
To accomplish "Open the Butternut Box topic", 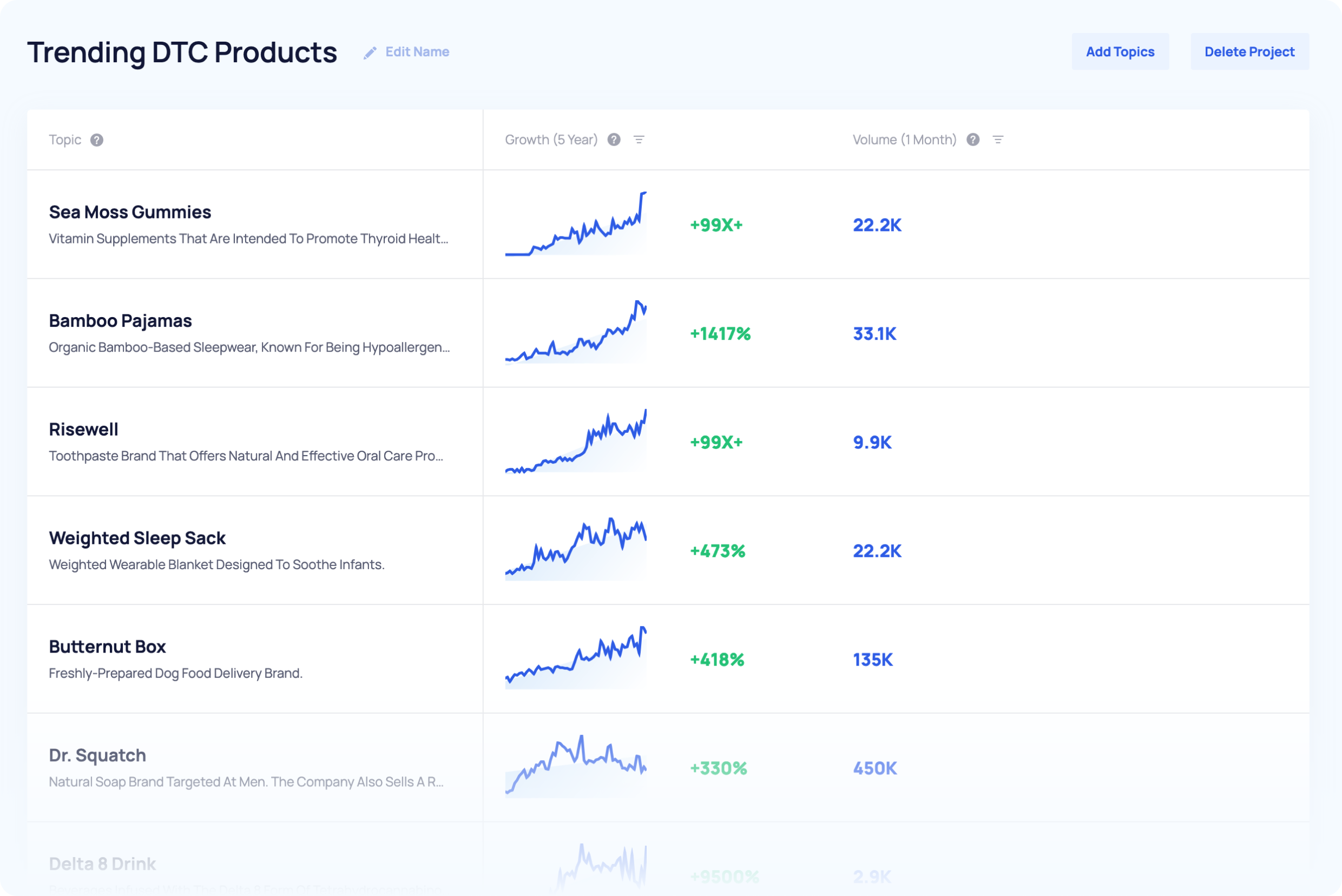I will click(107, 646).
